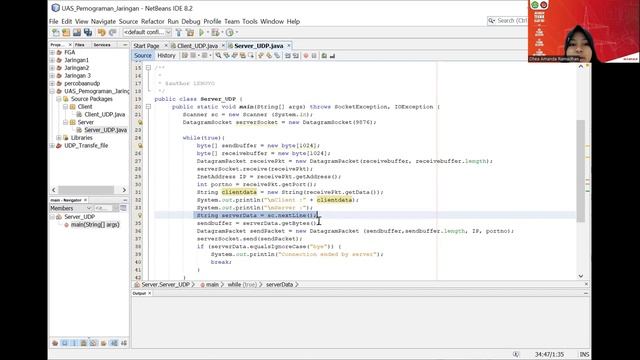Click the Uncomment editor toolbar icon
The image size is (640, 360).
332,56
